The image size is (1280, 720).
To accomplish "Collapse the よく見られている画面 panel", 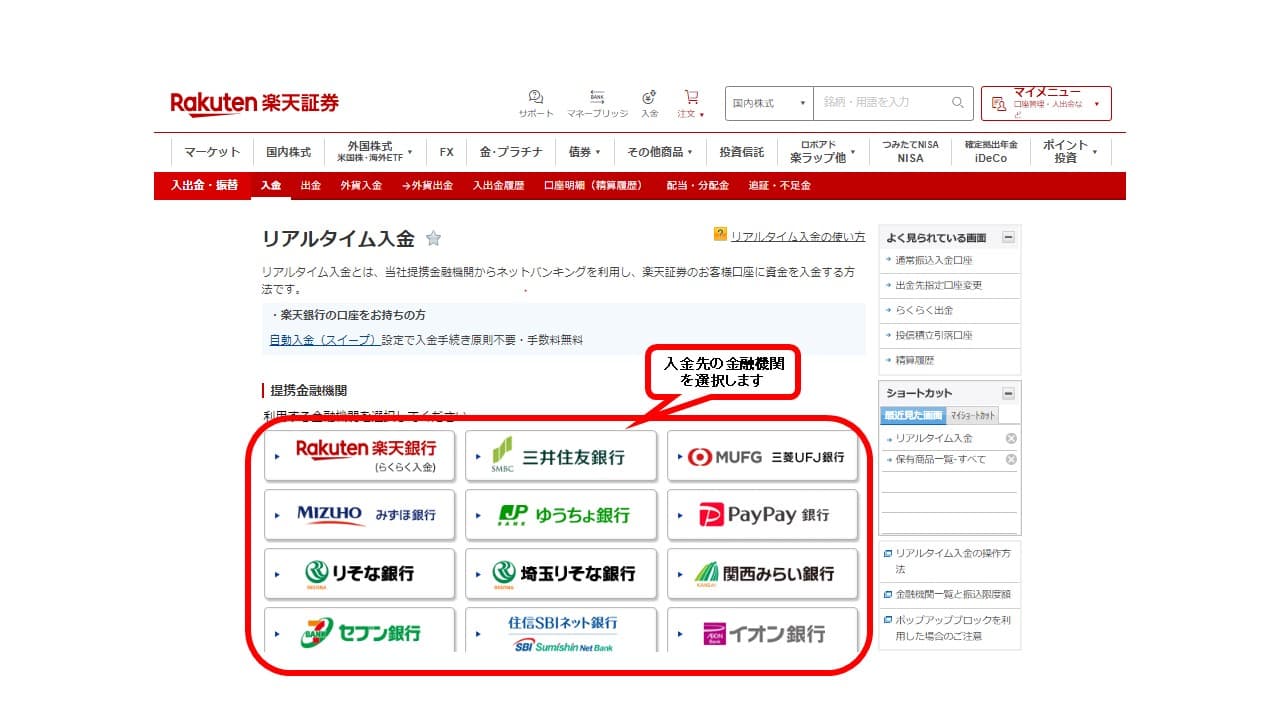I will pos(1008,237).
